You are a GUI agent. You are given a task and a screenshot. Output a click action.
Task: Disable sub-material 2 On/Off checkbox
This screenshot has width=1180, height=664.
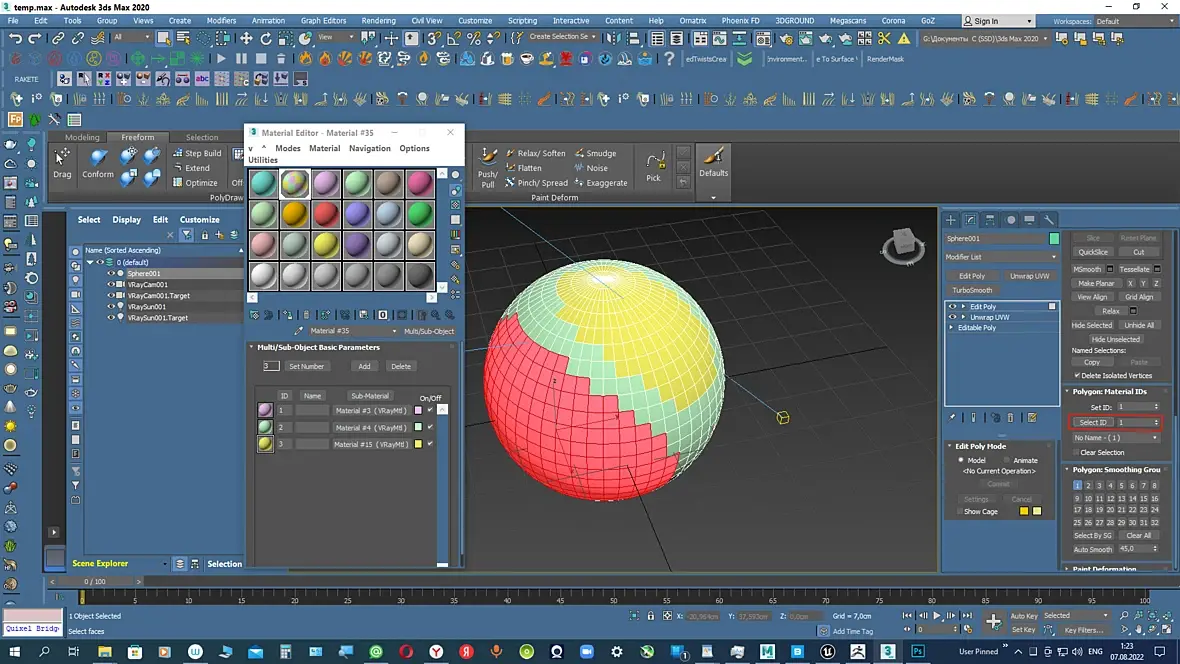430,427
